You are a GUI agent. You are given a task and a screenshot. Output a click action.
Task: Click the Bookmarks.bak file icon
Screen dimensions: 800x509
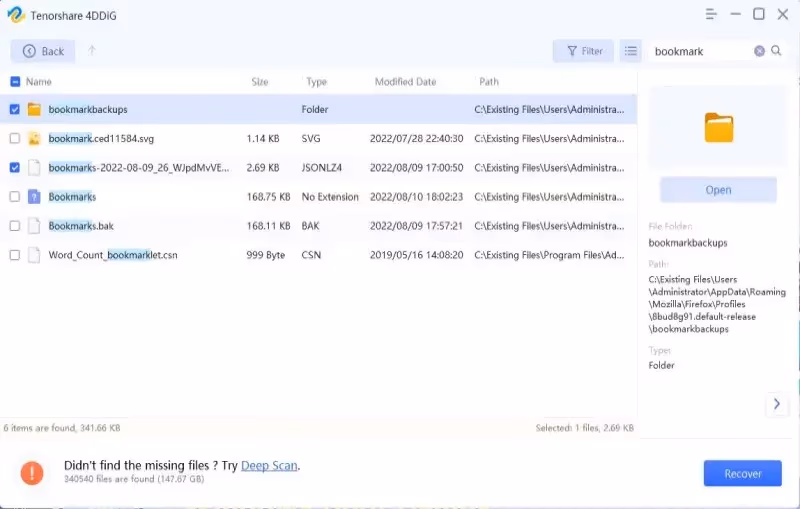click(x=34, y=225)
